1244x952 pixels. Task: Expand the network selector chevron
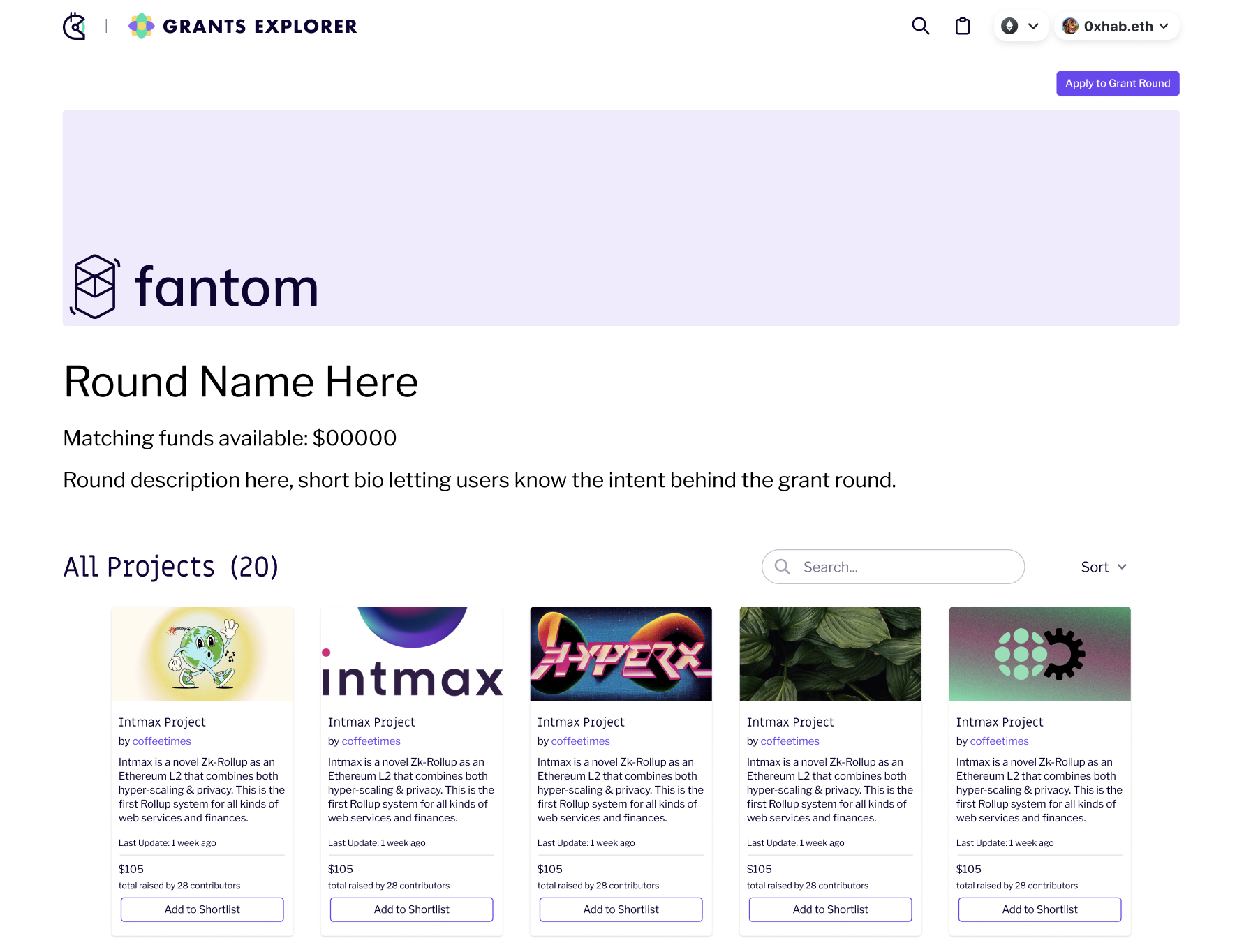click(1033, 26)
